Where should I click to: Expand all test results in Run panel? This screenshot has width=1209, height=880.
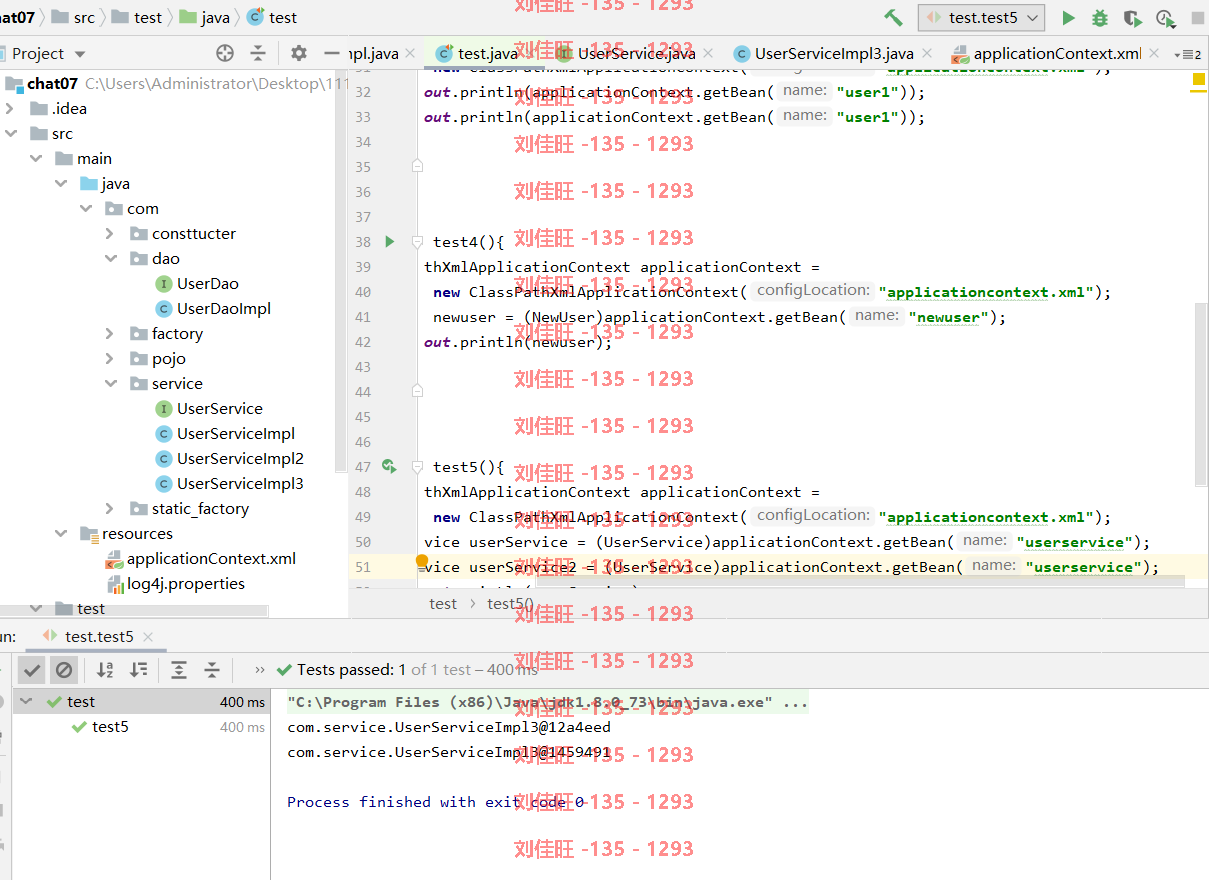(179, 670)
